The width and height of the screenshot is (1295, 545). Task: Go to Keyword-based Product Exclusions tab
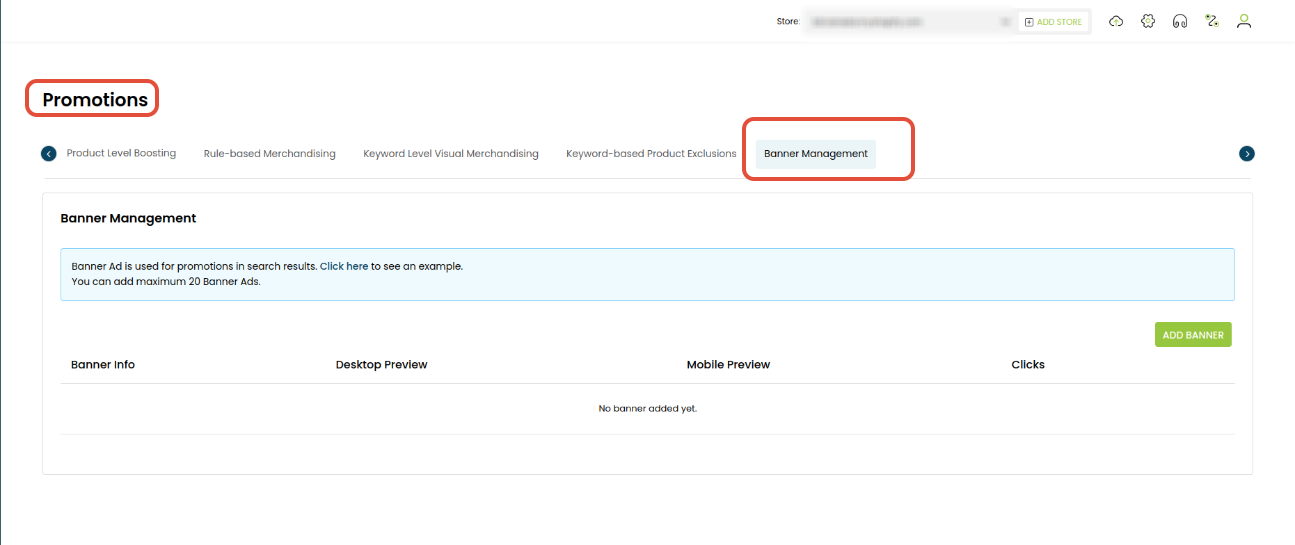(651, 154)
